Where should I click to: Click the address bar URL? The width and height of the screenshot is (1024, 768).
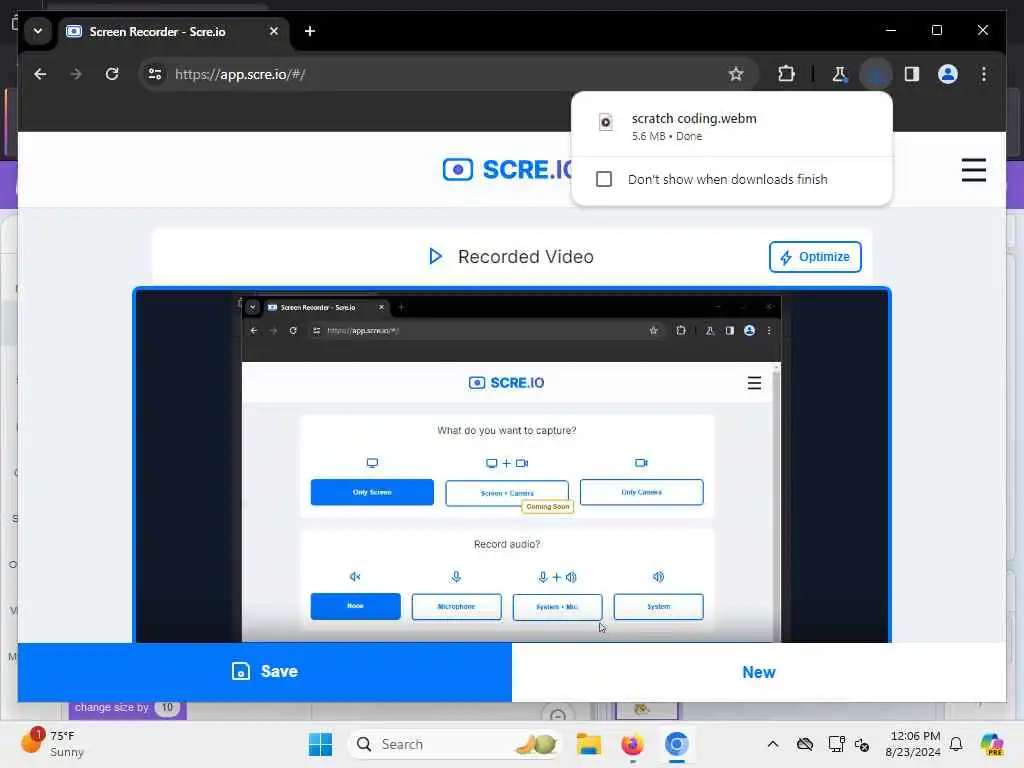coord(240,74)
